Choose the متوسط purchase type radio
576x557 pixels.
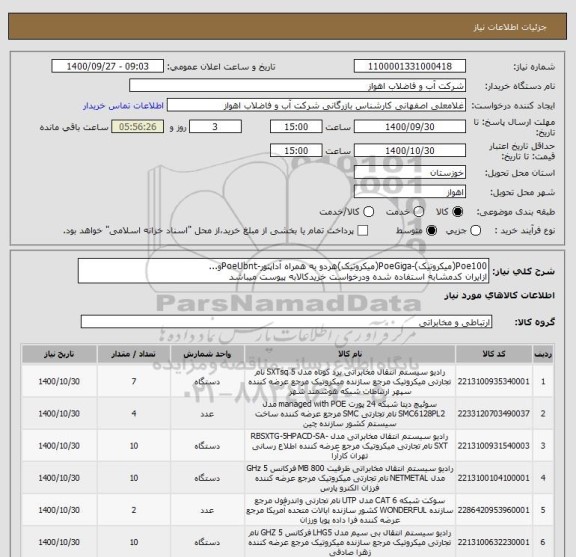[x=431, y=231]
